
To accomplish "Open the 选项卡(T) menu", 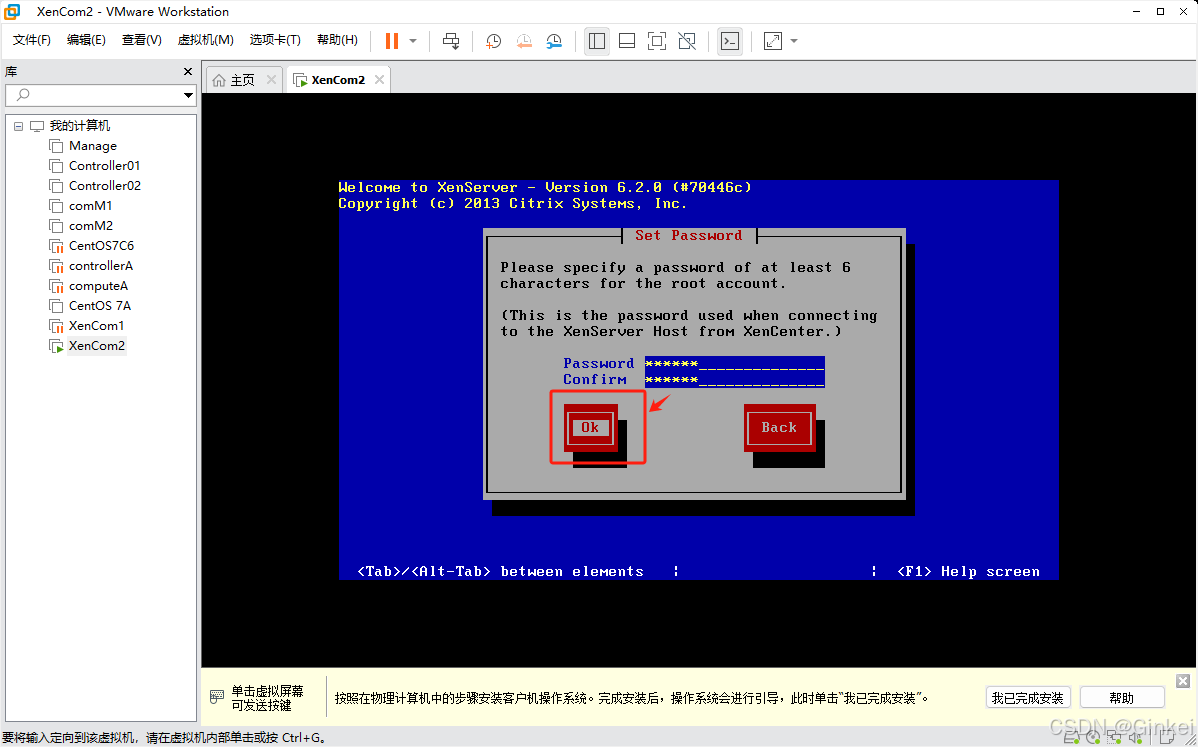I will pyautogui.click(x=275, y=40).
